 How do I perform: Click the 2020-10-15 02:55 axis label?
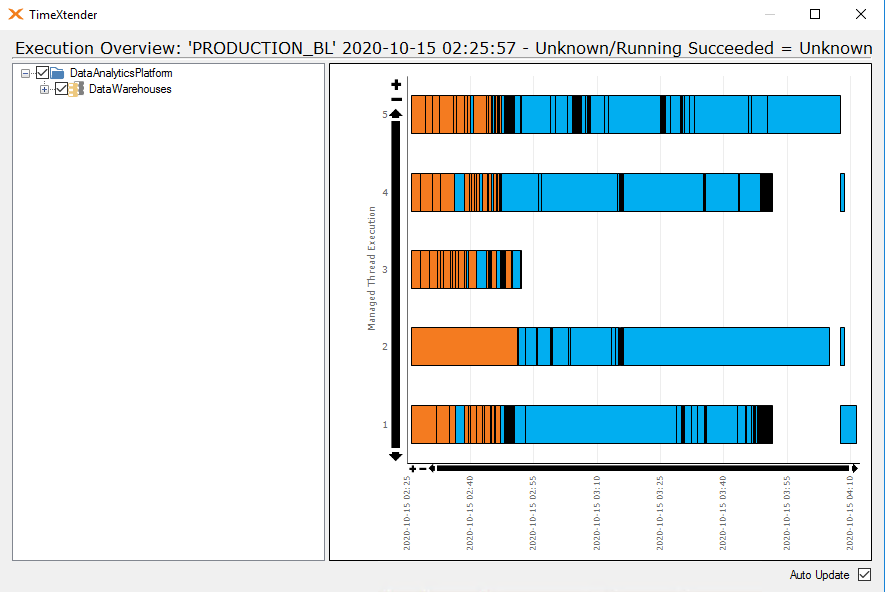tap(533, 513)
